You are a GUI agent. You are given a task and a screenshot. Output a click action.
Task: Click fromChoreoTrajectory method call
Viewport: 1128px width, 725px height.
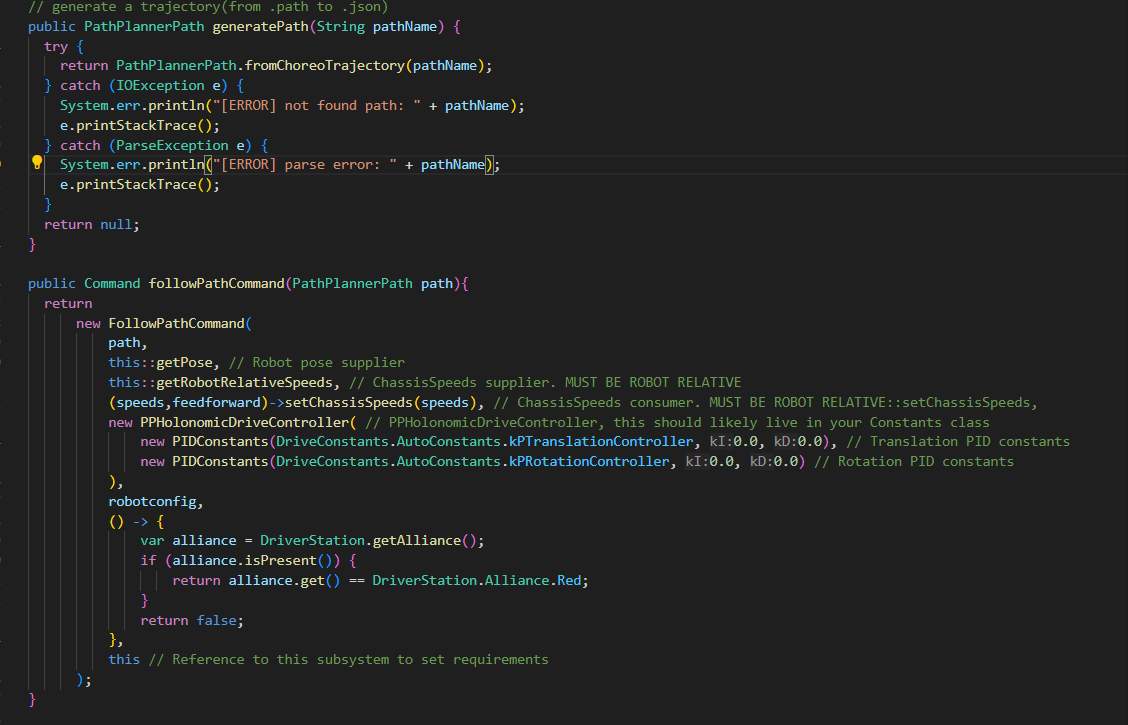pyautogui.click(x=325, y=65)
